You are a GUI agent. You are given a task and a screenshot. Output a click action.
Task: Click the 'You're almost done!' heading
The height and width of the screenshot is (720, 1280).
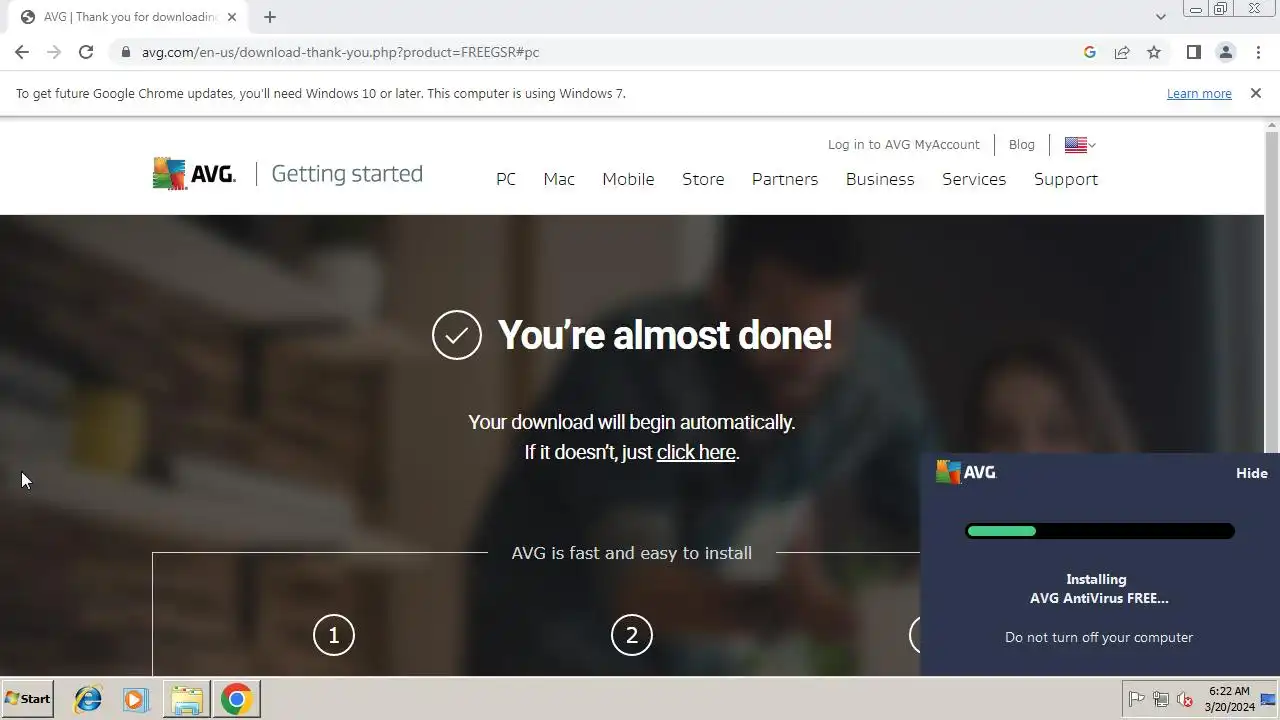tap(665, 335)
